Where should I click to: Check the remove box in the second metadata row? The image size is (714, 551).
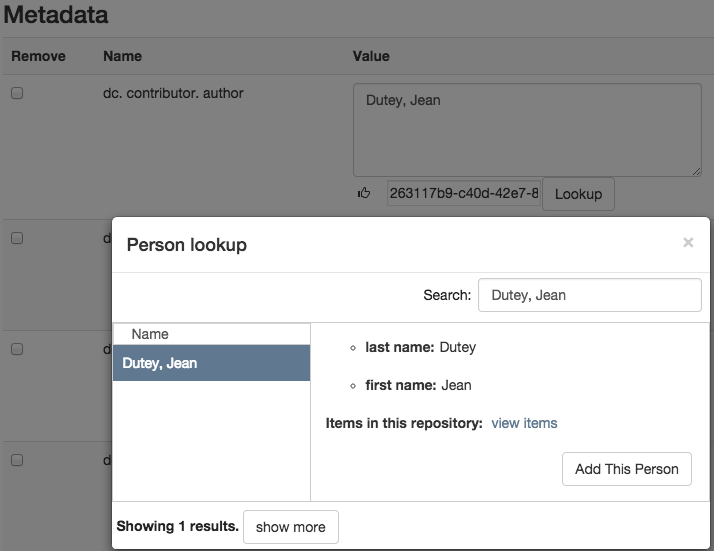pyautogui.click(x=17, y=238)
